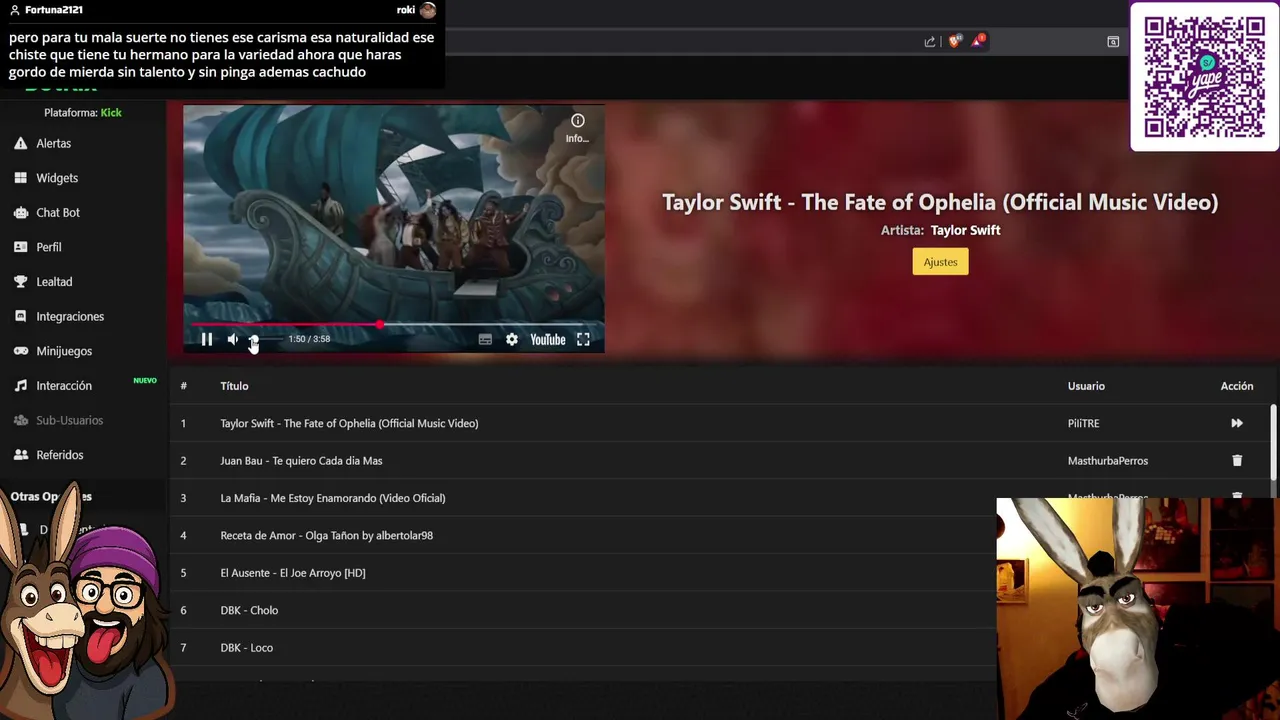Click the Chat Bot robot icon

coord(21,212)
